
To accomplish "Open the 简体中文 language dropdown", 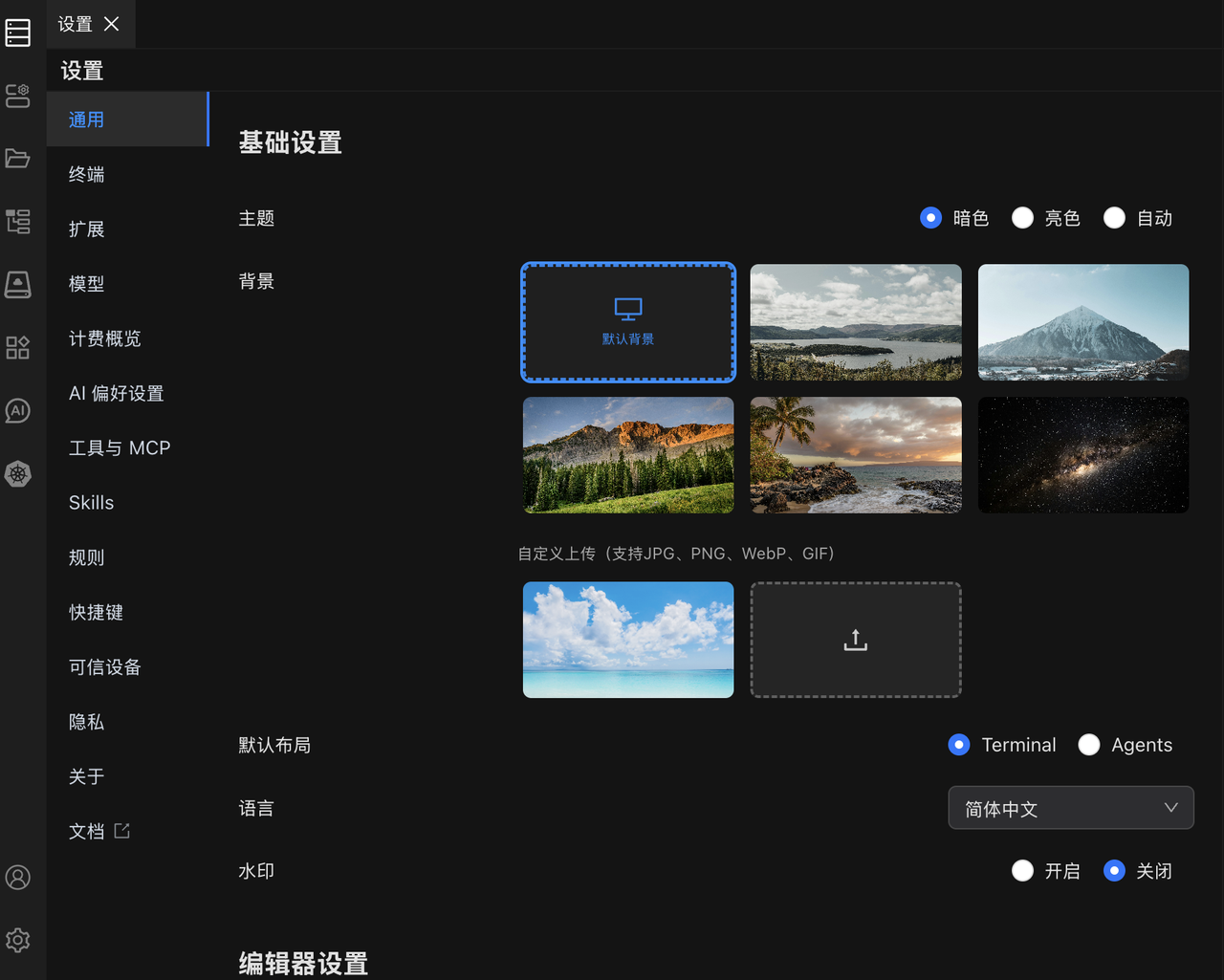I will coord(1071,809).
